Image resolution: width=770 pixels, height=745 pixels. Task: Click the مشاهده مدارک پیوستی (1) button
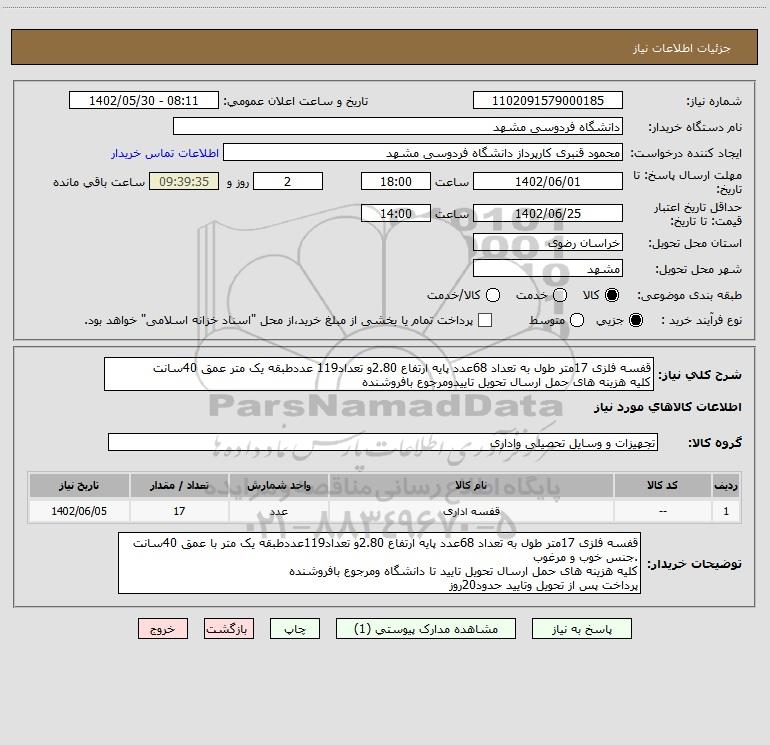coord(426,629)
